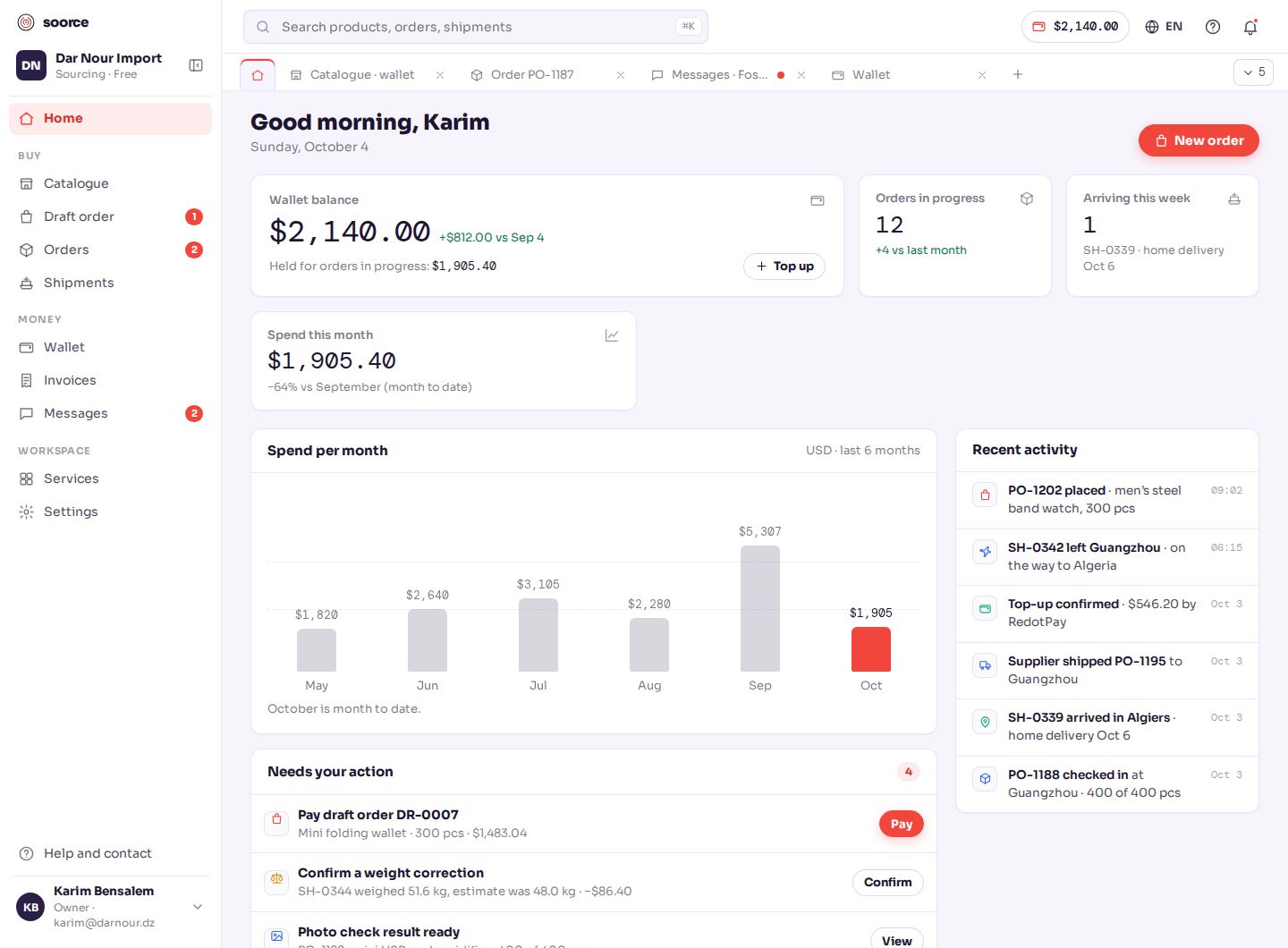Click the draft order DR-0007 bag icon
Image resolution: width=1288 pixels, height=948 pixels.
tap(276, 823)
